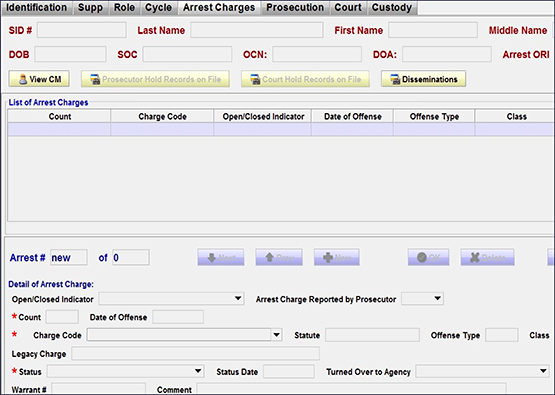Click the OK checkmark button
Screen dimensions: 555x395
(x=429, y=257)
